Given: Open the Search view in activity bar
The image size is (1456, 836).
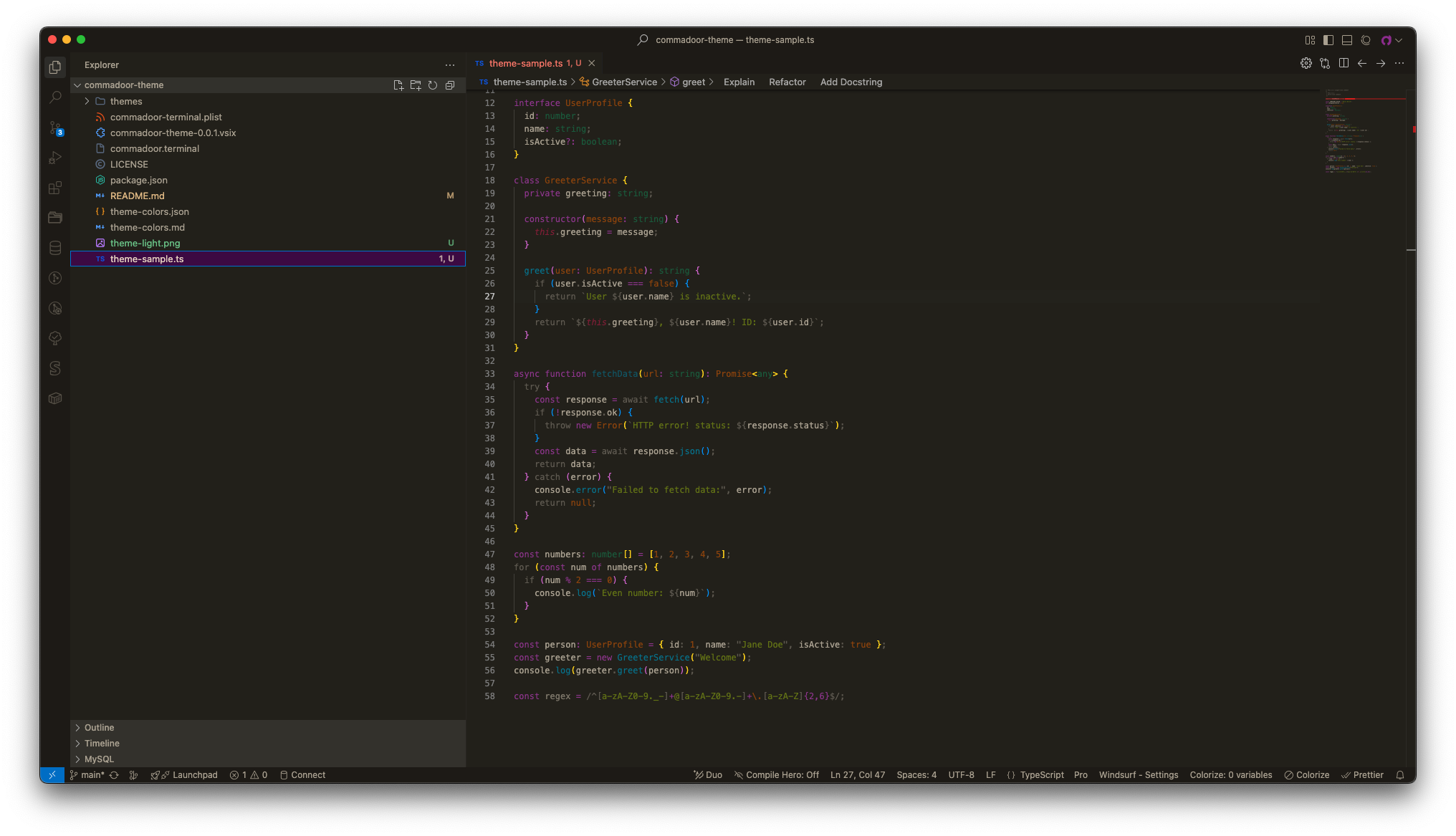Looking at the screenshot, I should coord(55,97).
